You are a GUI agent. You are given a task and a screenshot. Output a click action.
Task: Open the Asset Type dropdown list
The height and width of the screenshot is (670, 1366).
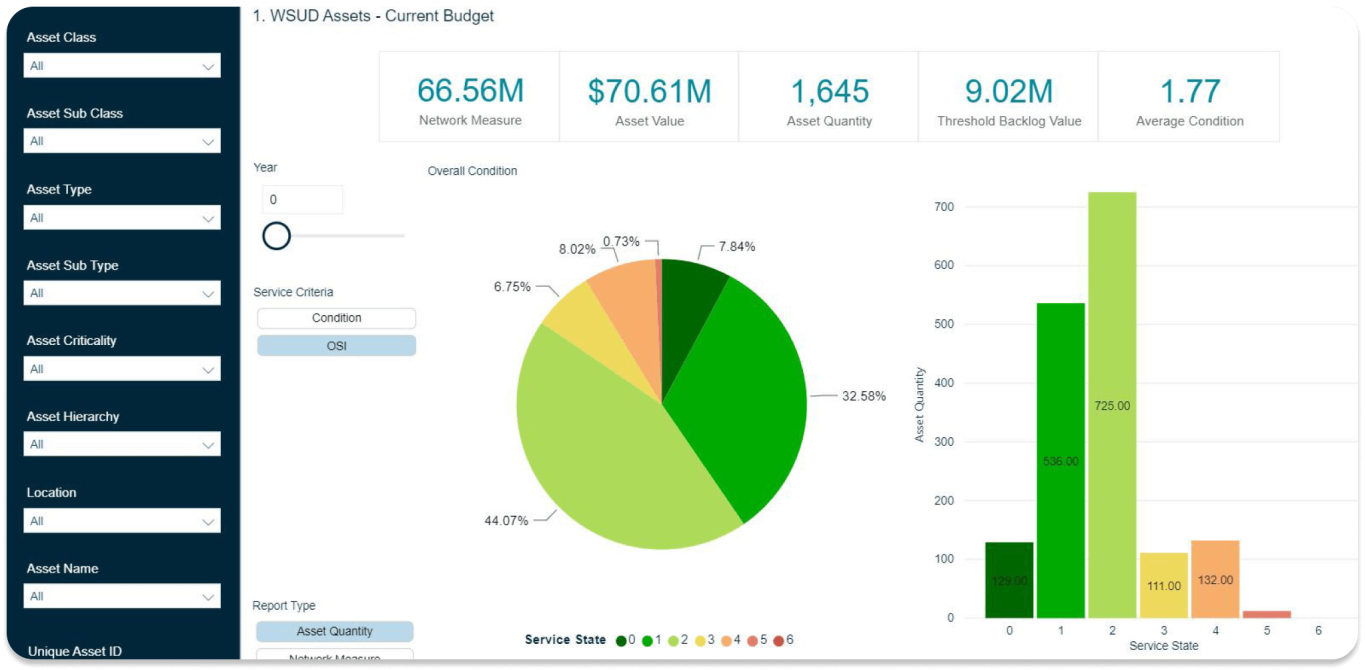click(x=121, y=216)
